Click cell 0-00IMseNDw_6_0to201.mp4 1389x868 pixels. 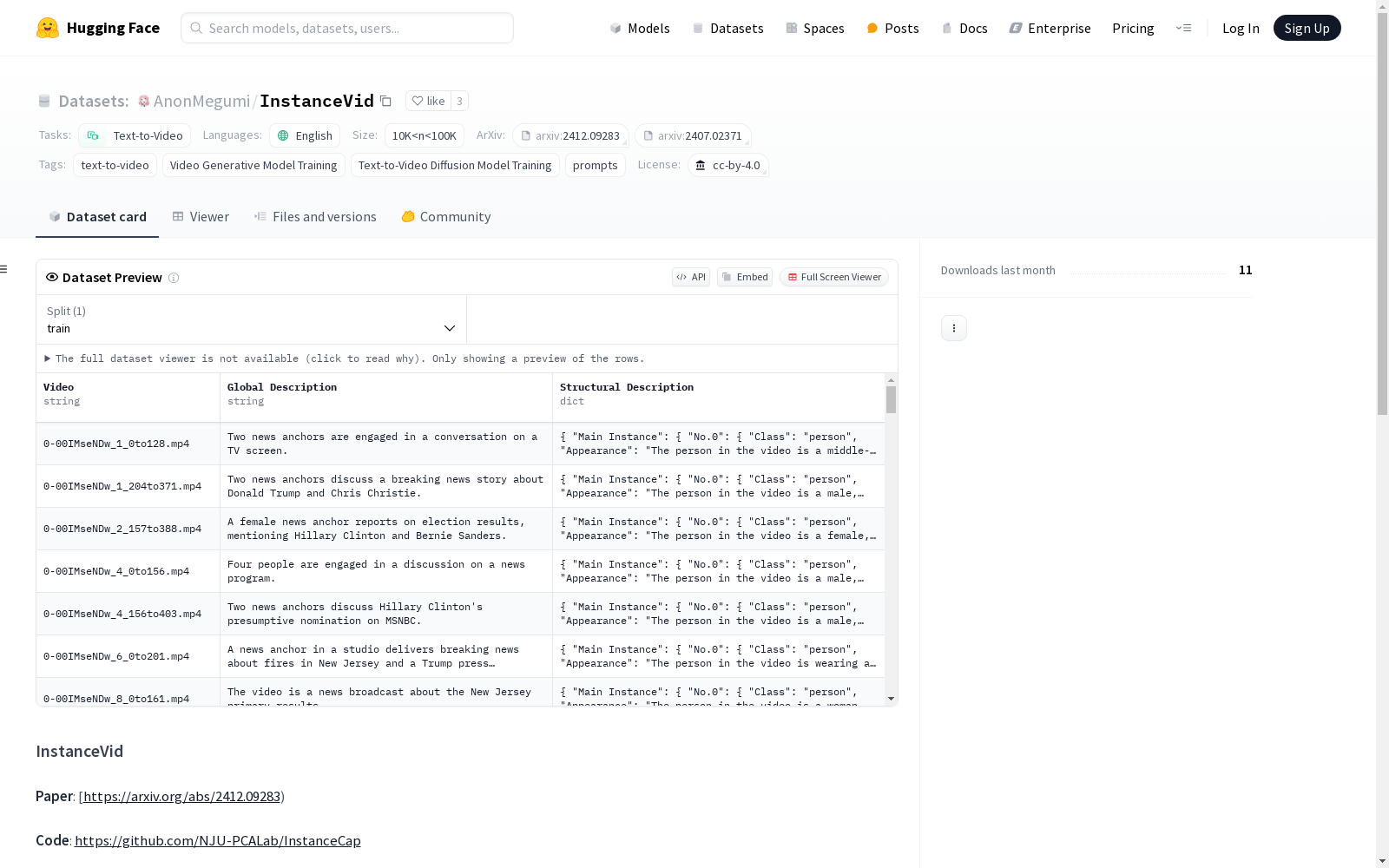pyautogui.click(x=128, y=656)
